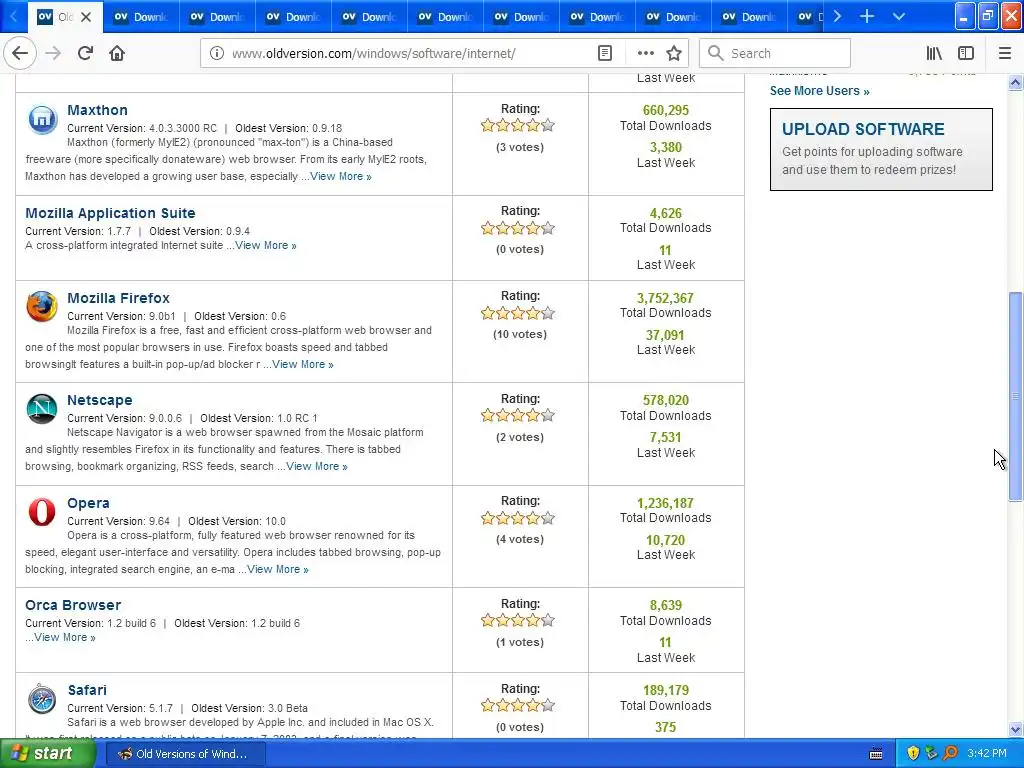This screenshot has width=1024, height=768.
Task: Switch to the tenth browser tab
Action: [x=749, y=17]
